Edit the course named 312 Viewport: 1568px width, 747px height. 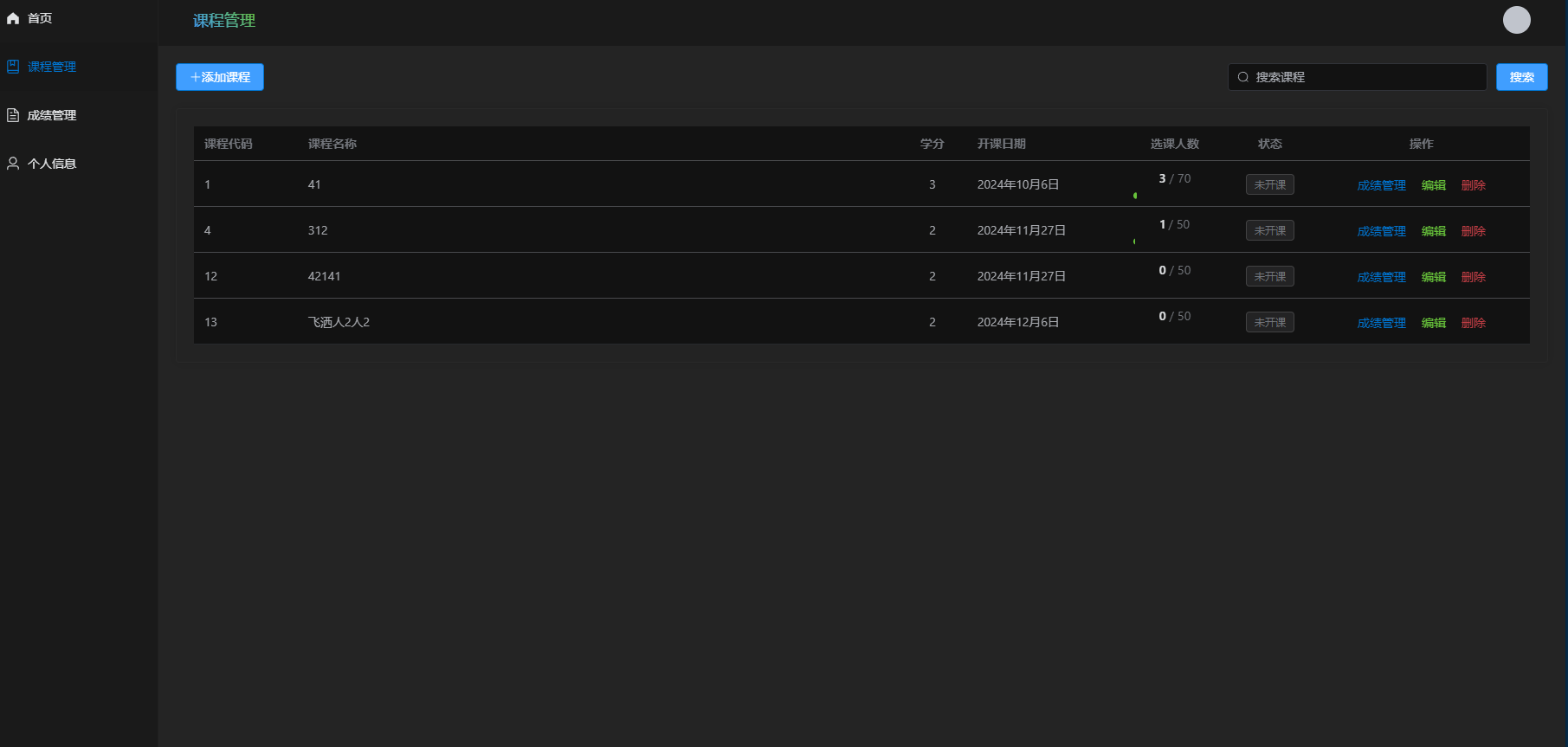click(x=1433, y=231)
